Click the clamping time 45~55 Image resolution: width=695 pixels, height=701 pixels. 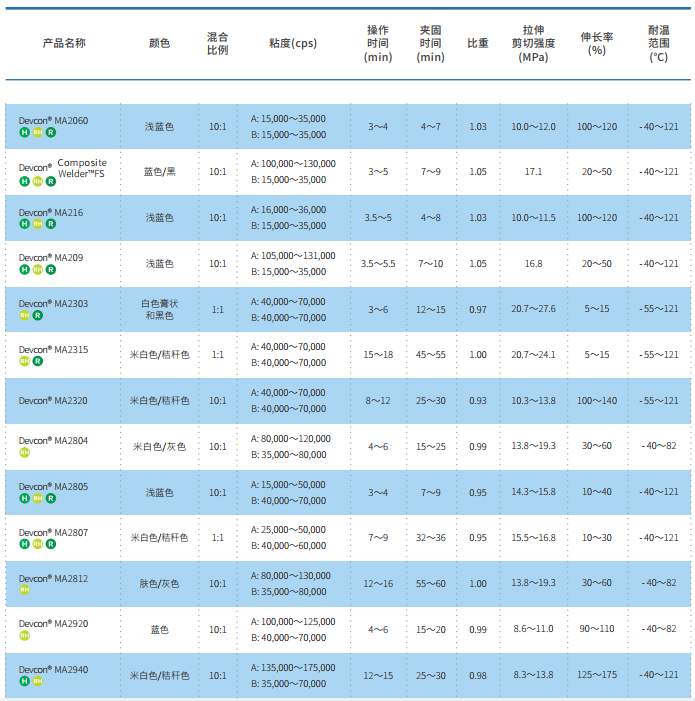[x=431, y=355]
